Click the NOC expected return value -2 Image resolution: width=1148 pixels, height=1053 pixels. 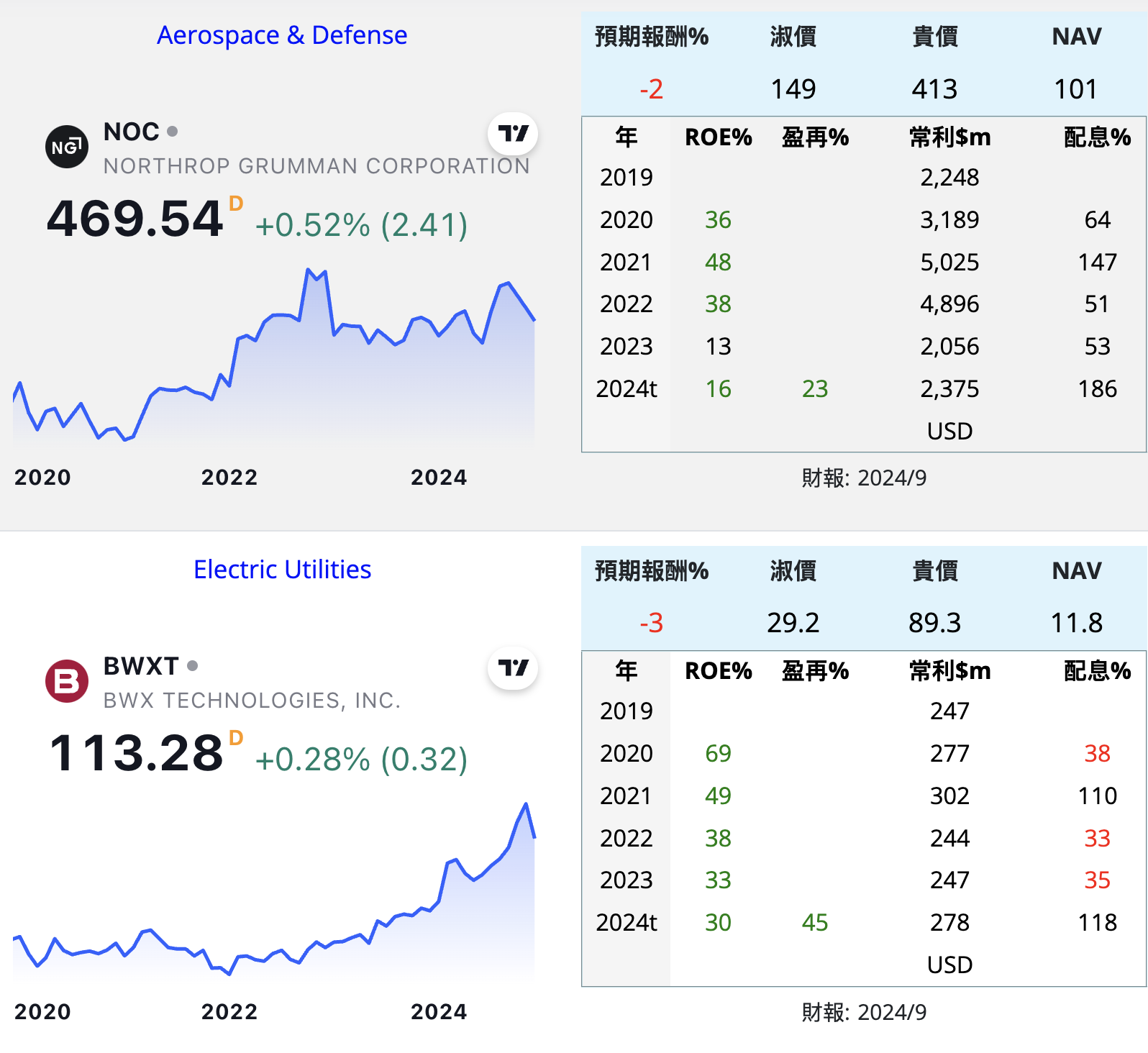(652, 89)
